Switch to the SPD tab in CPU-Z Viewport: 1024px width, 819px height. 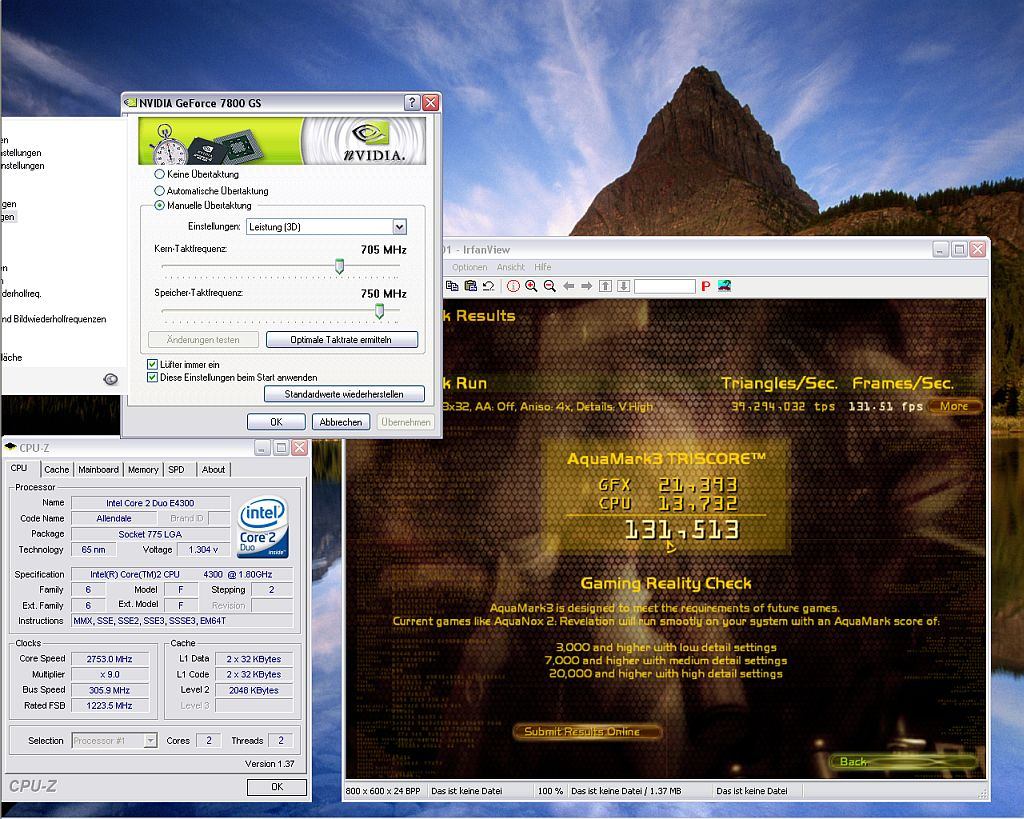pos(177,470)
